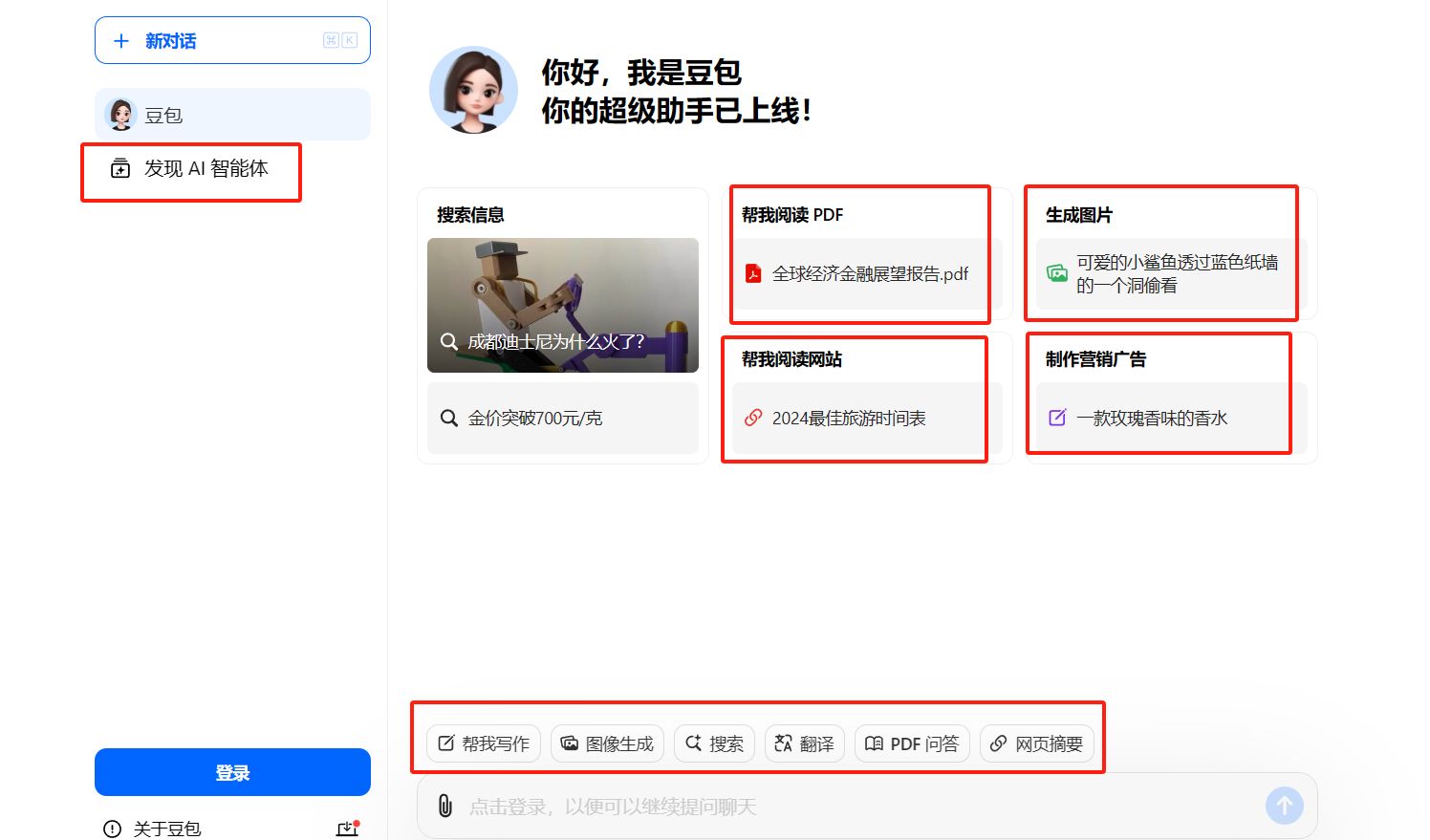Click search icon beside 金价突破700元/克

coord(448,418)
